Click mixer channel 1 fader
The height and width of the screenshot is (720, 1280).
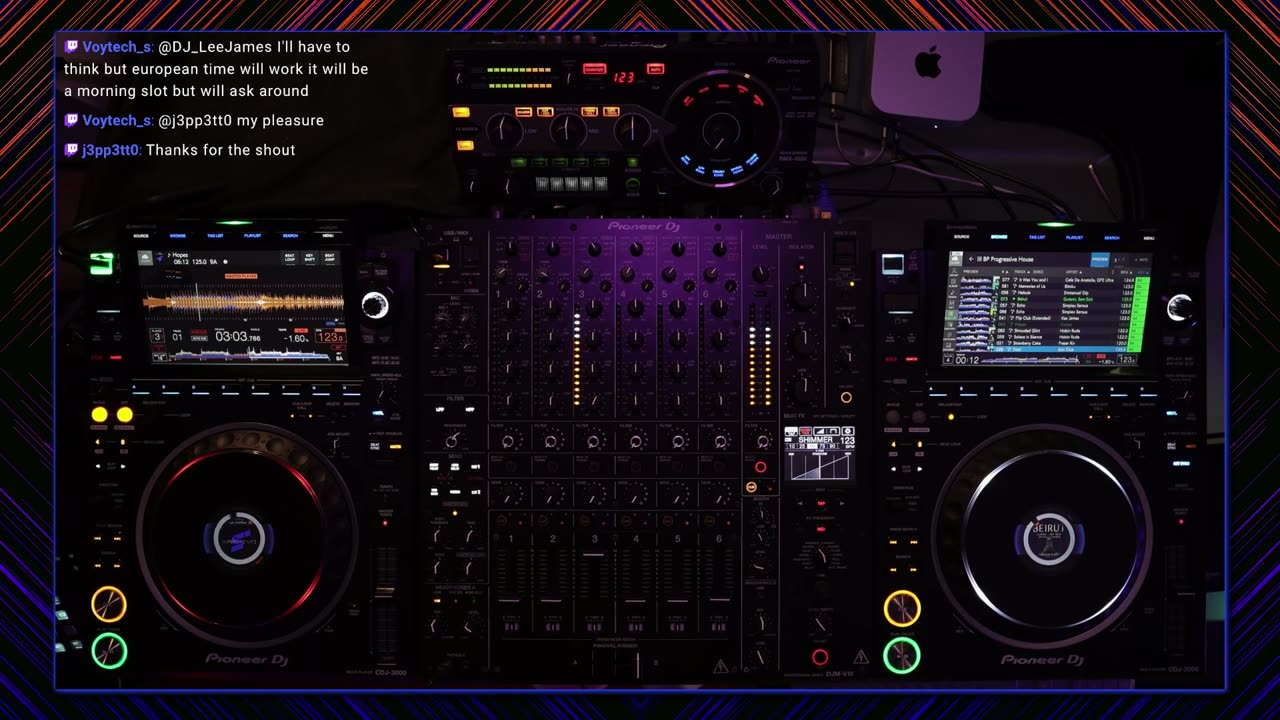(x=509, y=600)
